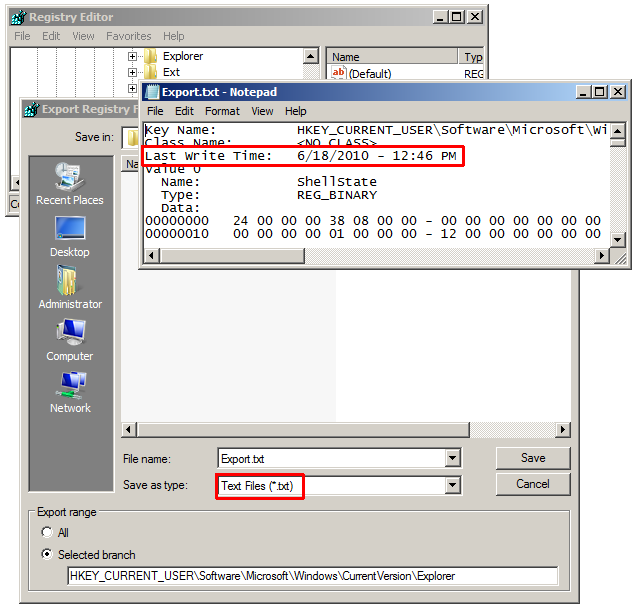This screenshot has width=636, height=608.
Task: Open Notepad Edit menu
Action: [184, 111]
